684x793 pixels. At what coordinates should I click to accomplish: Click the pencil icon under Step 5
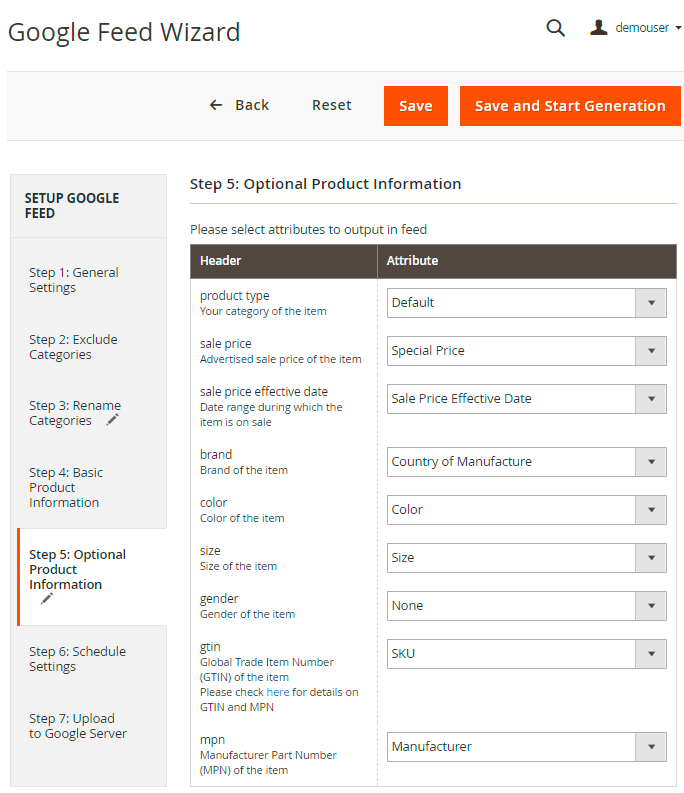pos(46,599)
